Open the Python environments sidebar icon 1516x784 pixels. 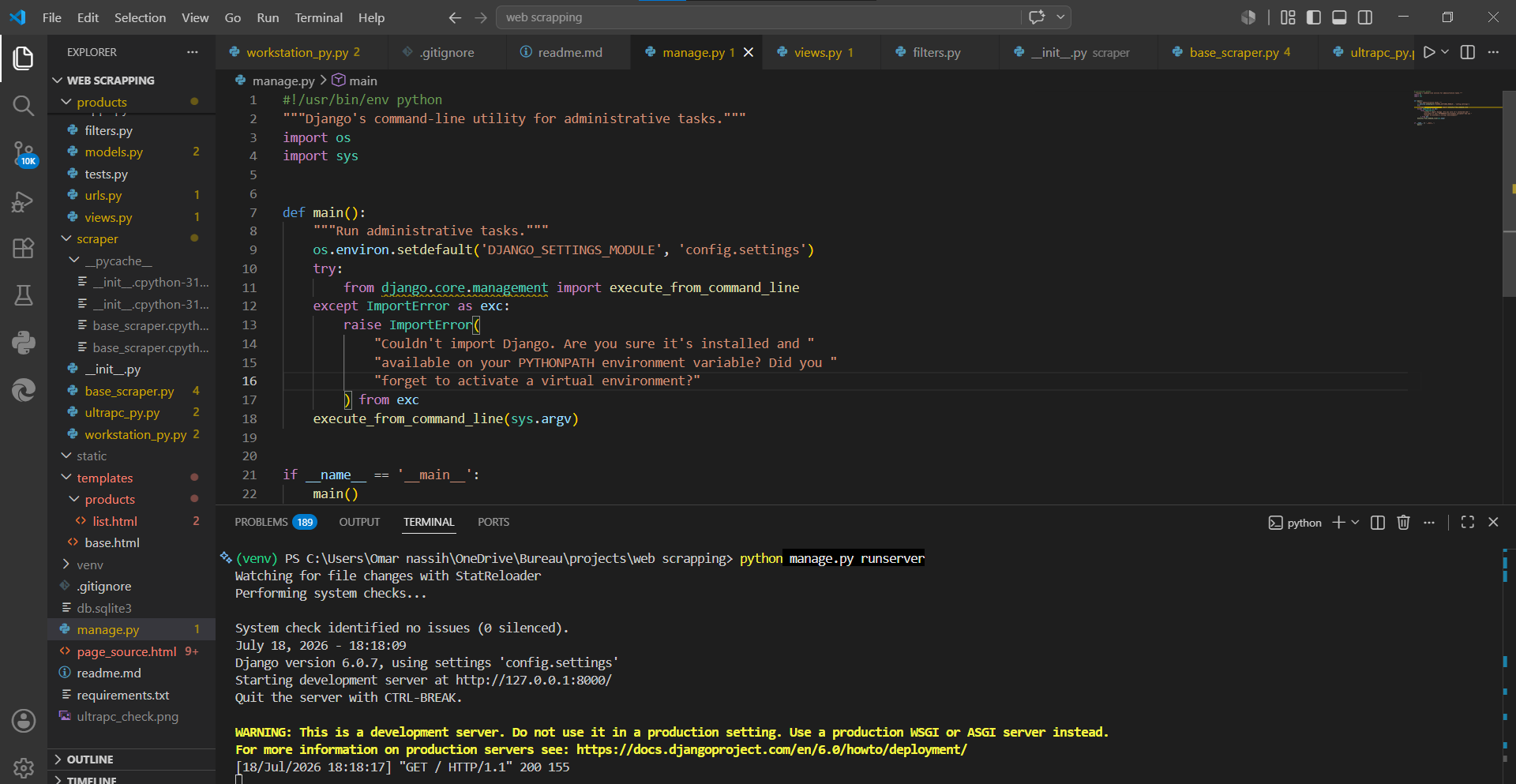(x=24, y=342)
